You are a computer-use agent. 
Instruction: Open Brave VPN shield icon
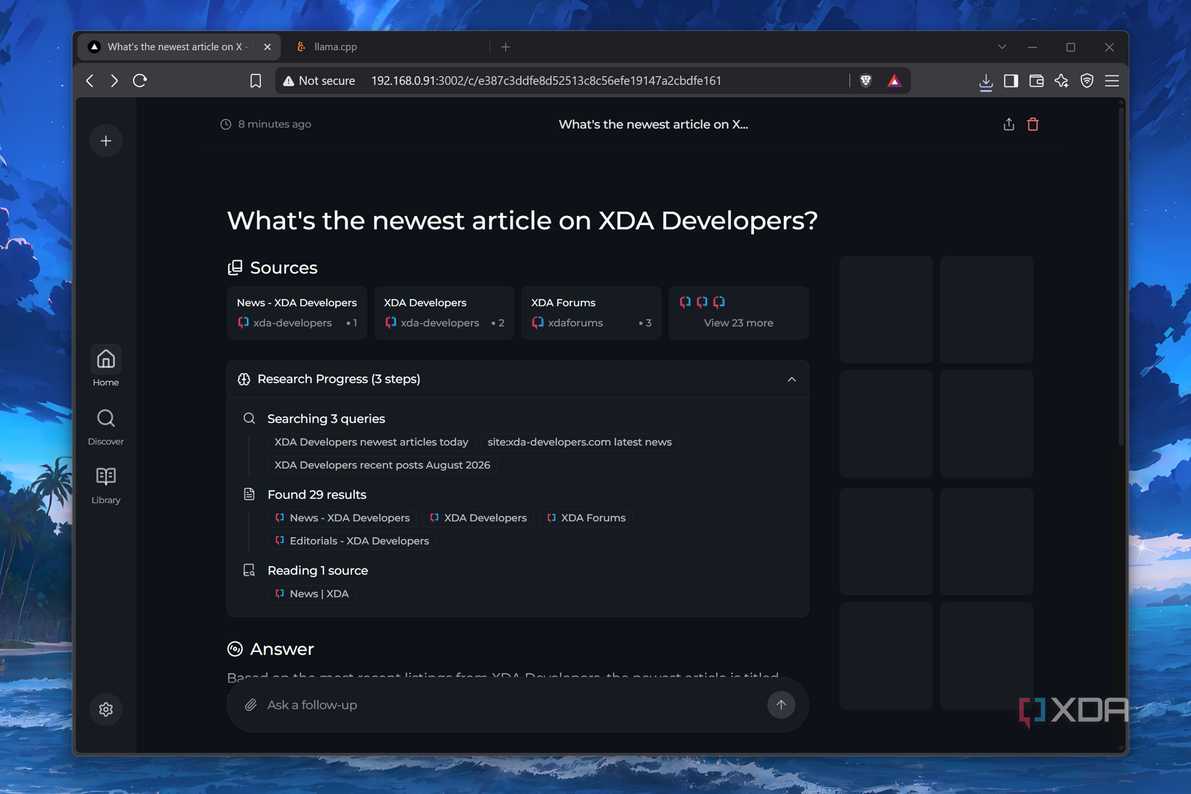click(x=1087, y=81)
